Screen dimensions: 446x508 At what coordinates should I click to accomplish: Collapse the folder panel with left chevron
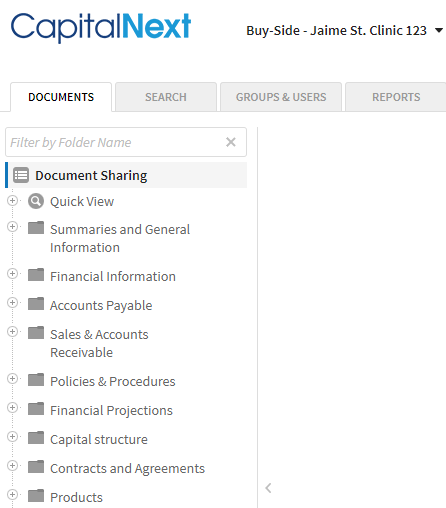pos(268,488)
